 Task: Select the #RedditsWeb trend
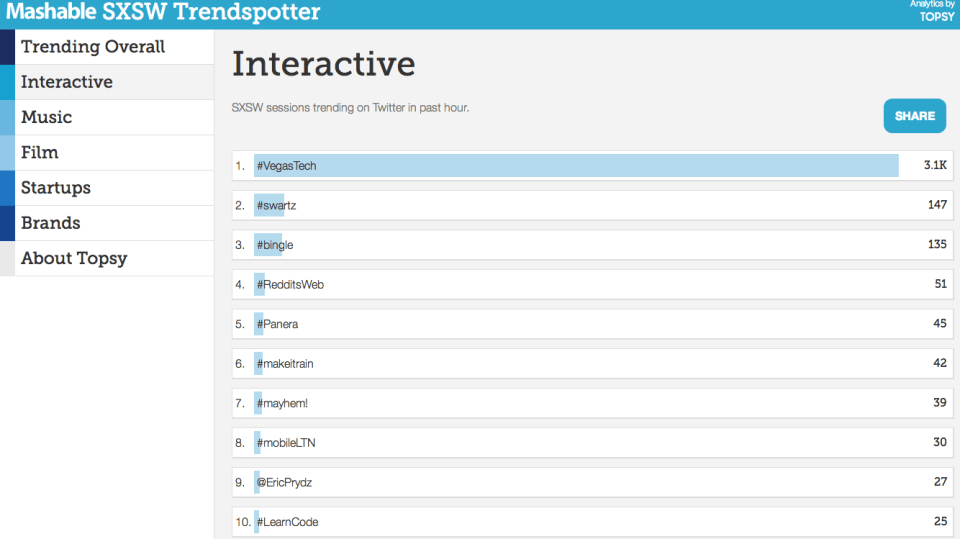pyautogui.click(x=290, y=285)
